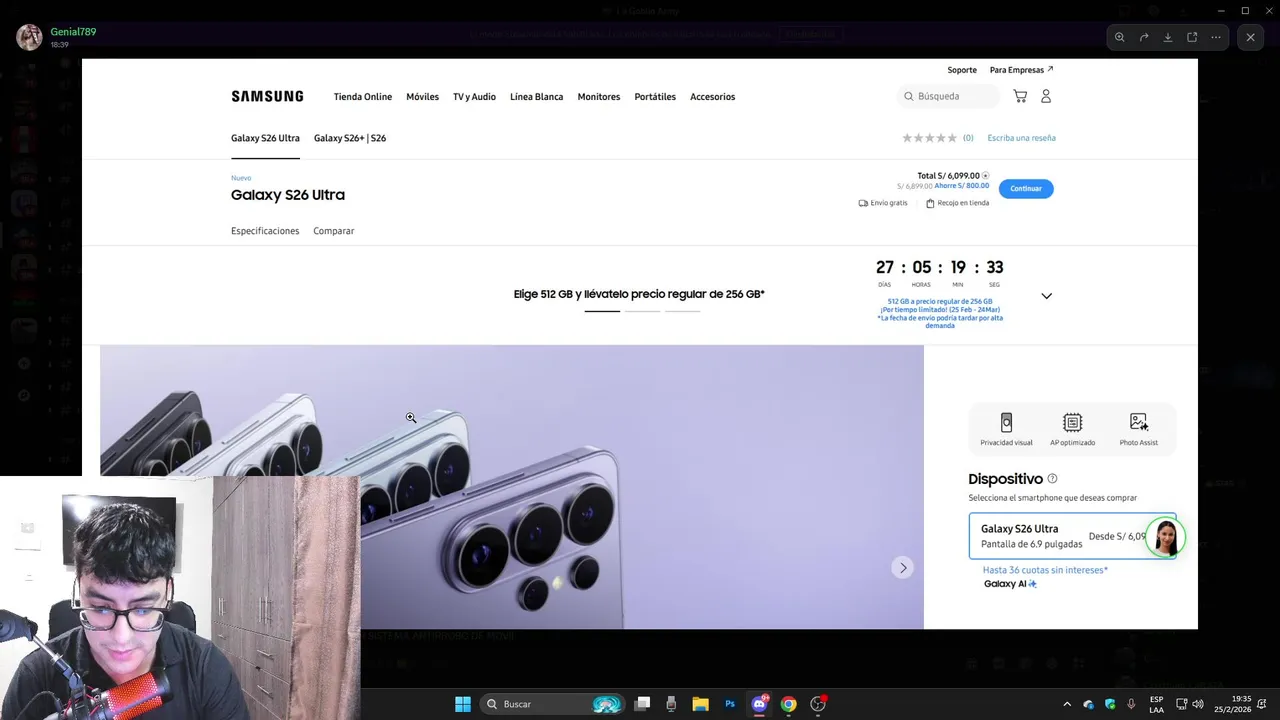1280x720 pixels.
Task: Click the Soporte link
Action: 962,70
